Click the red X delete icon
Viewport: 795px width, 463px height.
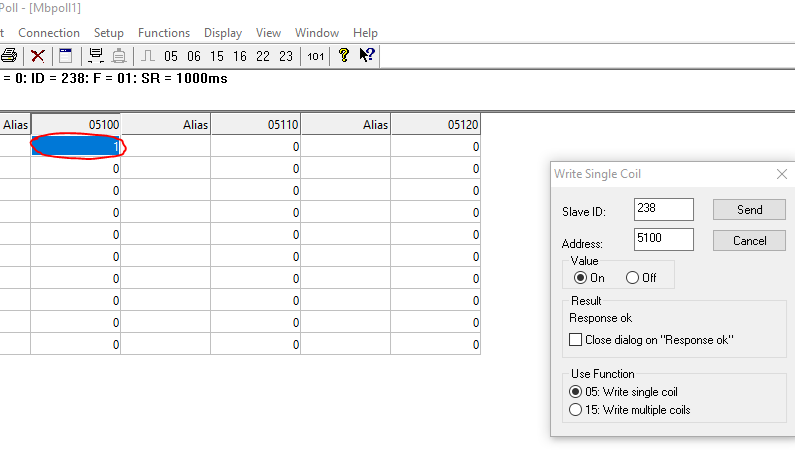tap(38, 55)
